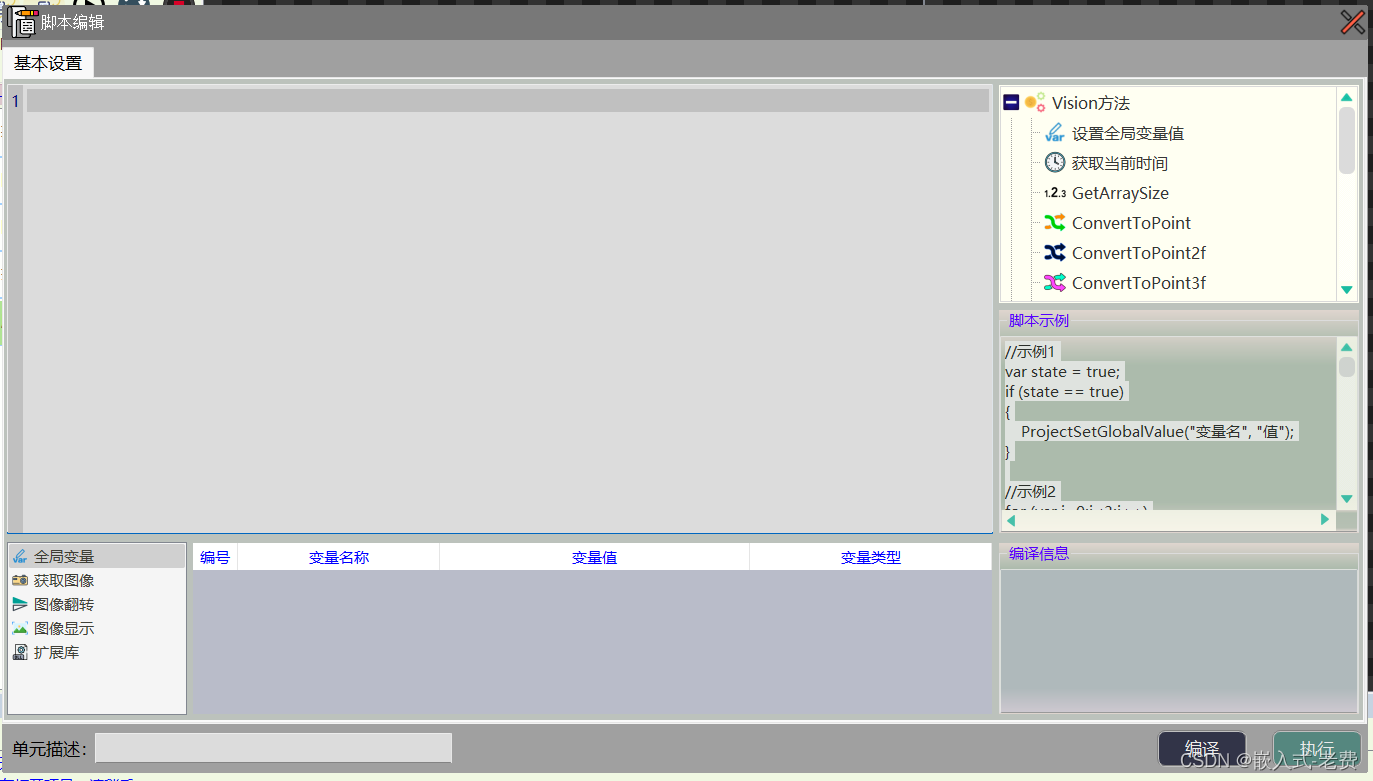Select ConvertToPoint2f method item
The width and height of the screenshot is (1373, 781).
click(x=1139, y=253)
